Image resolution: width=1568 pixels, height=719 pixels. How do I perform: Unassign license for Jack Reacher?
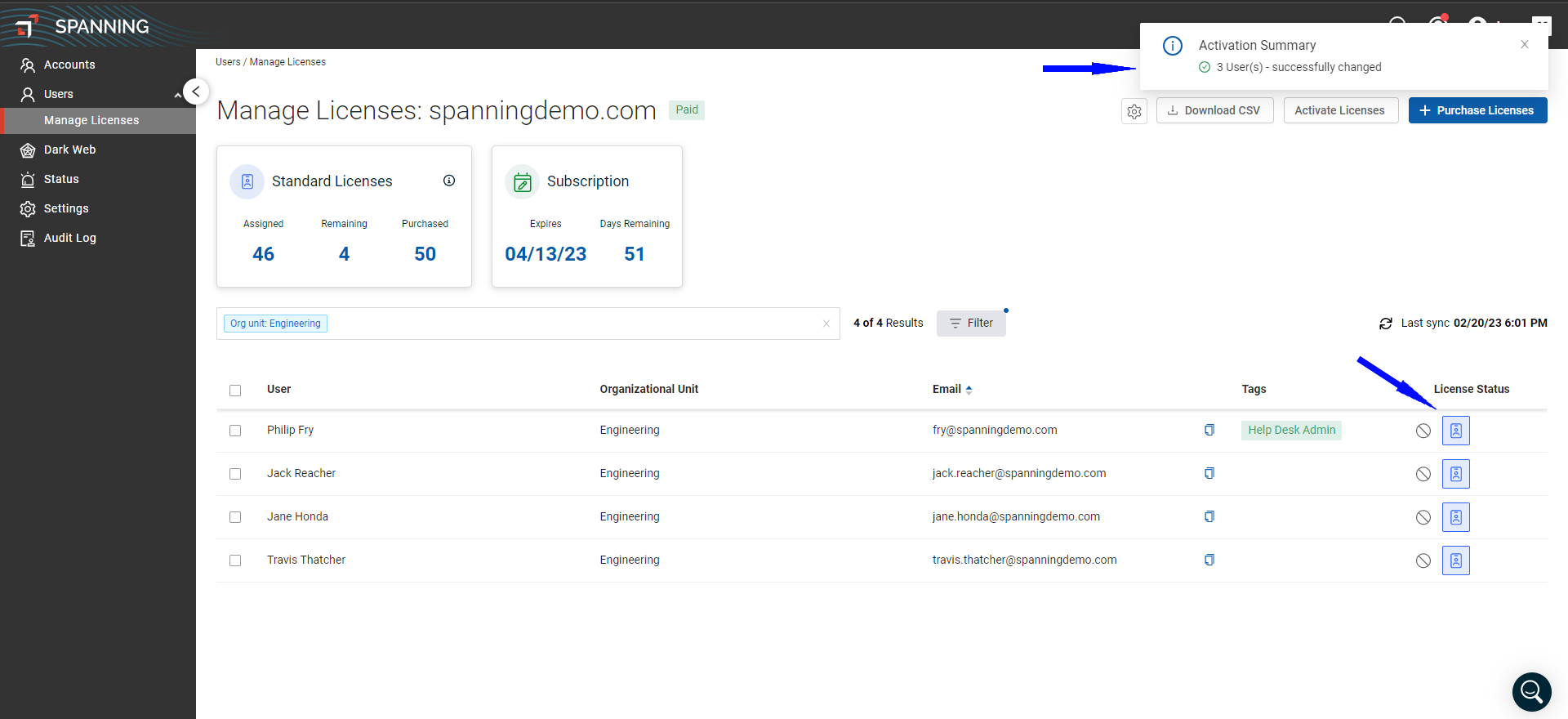click(1423, 474)
